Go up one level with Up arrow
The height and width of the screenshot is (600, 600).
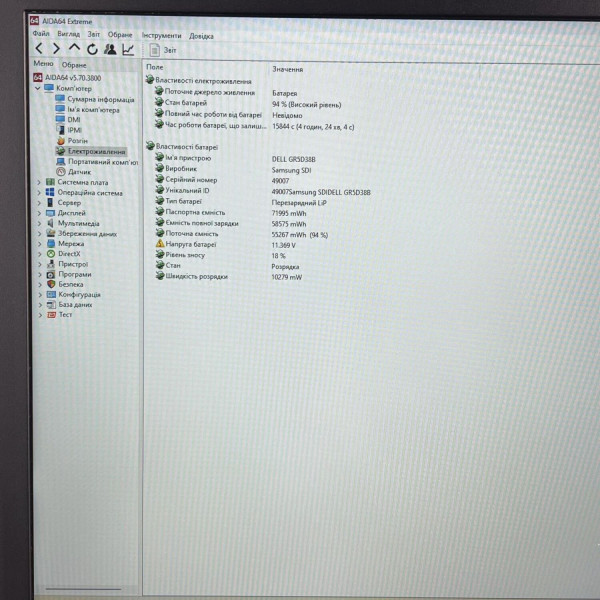pos(74,48)
